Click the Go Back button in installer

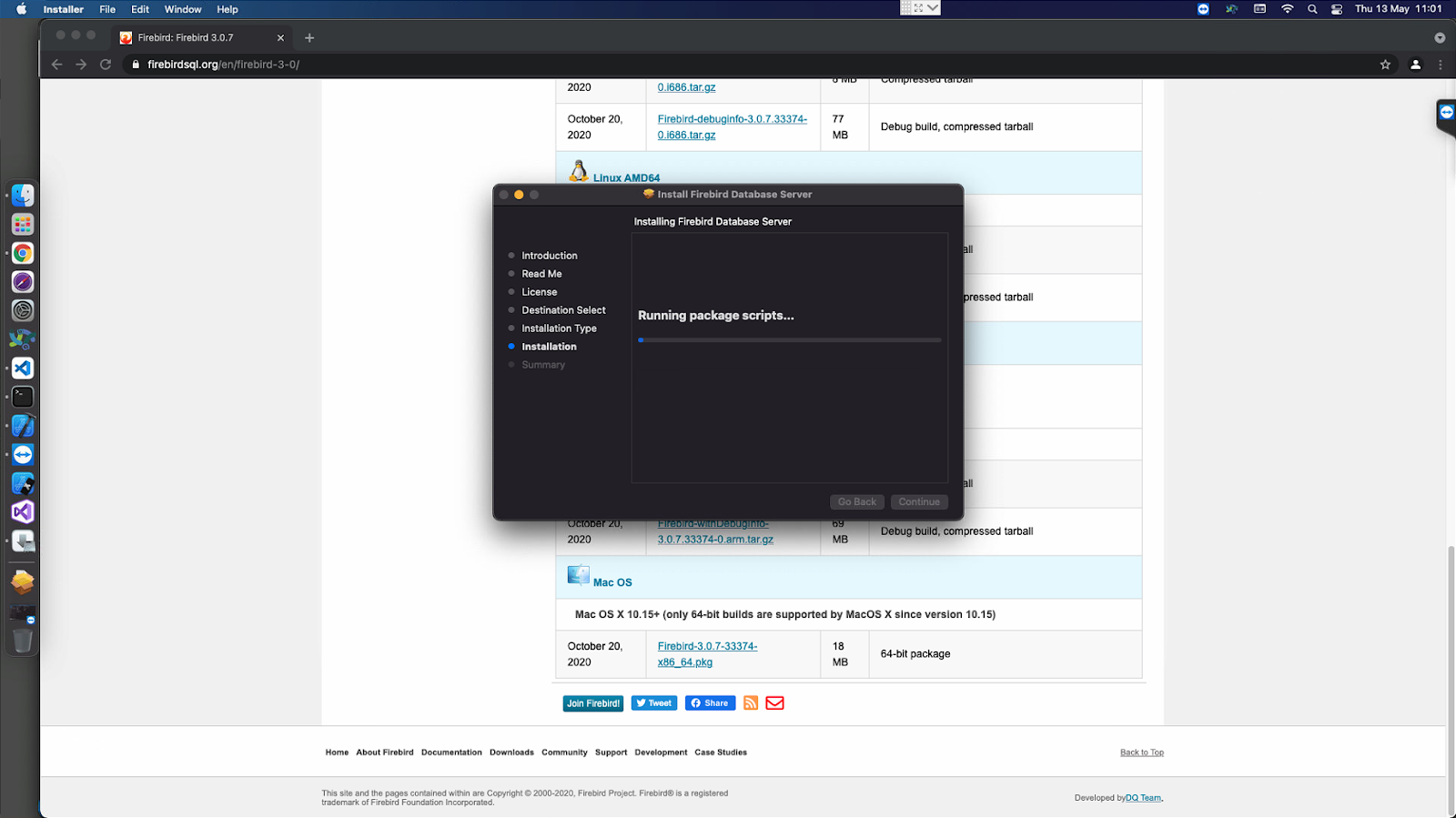click(x=857, y=502)
